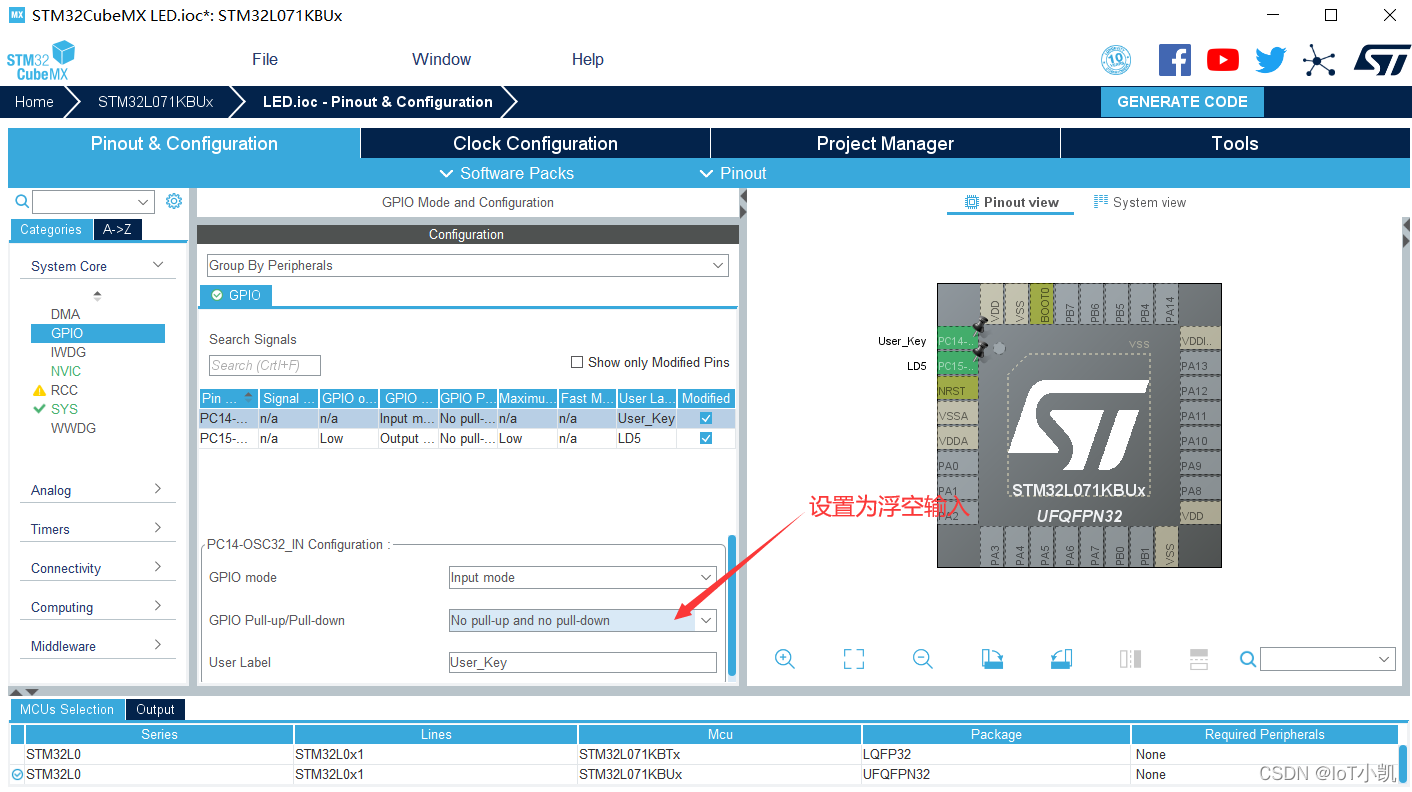Toggle Modified checkbox for PC15 row
This screenshot has height=792, width=1412.
[706, 438]
